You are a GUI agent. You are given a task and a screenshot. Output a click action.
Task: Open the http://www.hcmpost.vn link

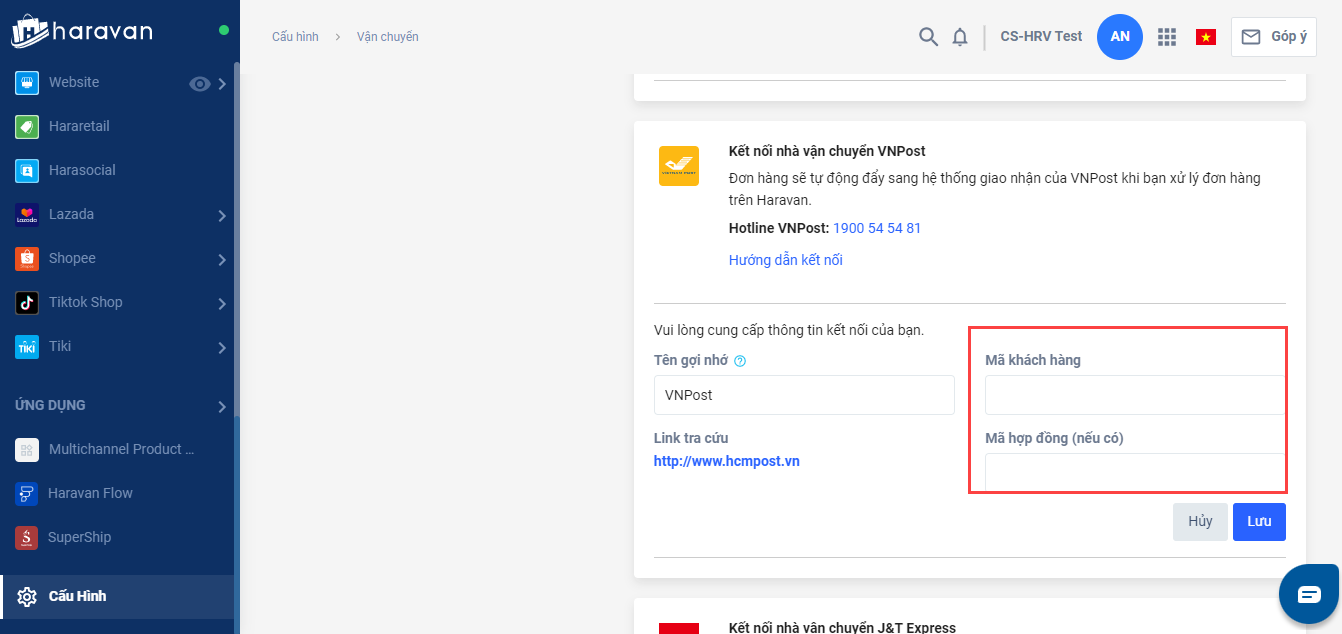tap(727, 461)
